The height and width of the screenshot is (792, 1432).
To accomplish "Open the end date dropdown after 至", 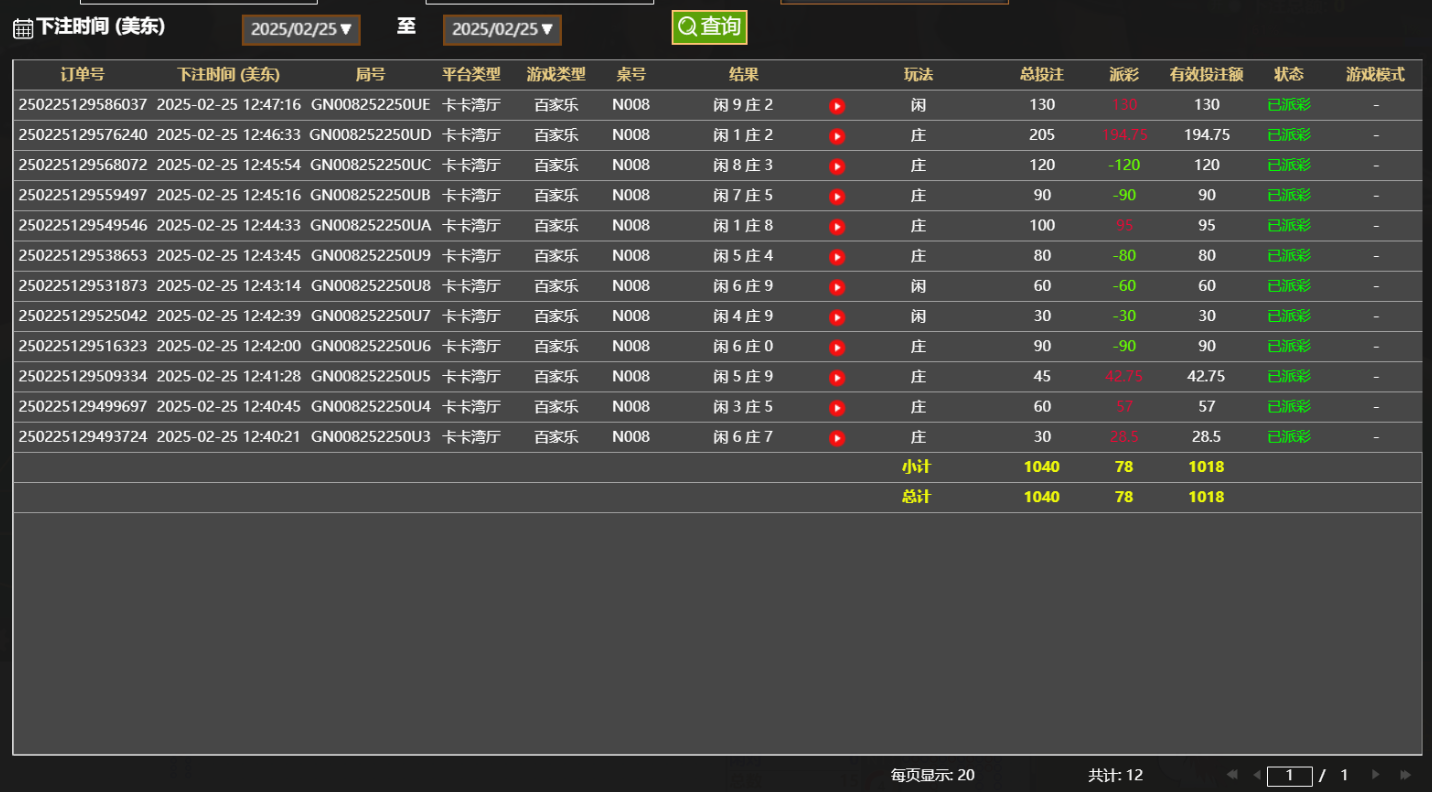I will pyautogui.click(x=502, y=30).
